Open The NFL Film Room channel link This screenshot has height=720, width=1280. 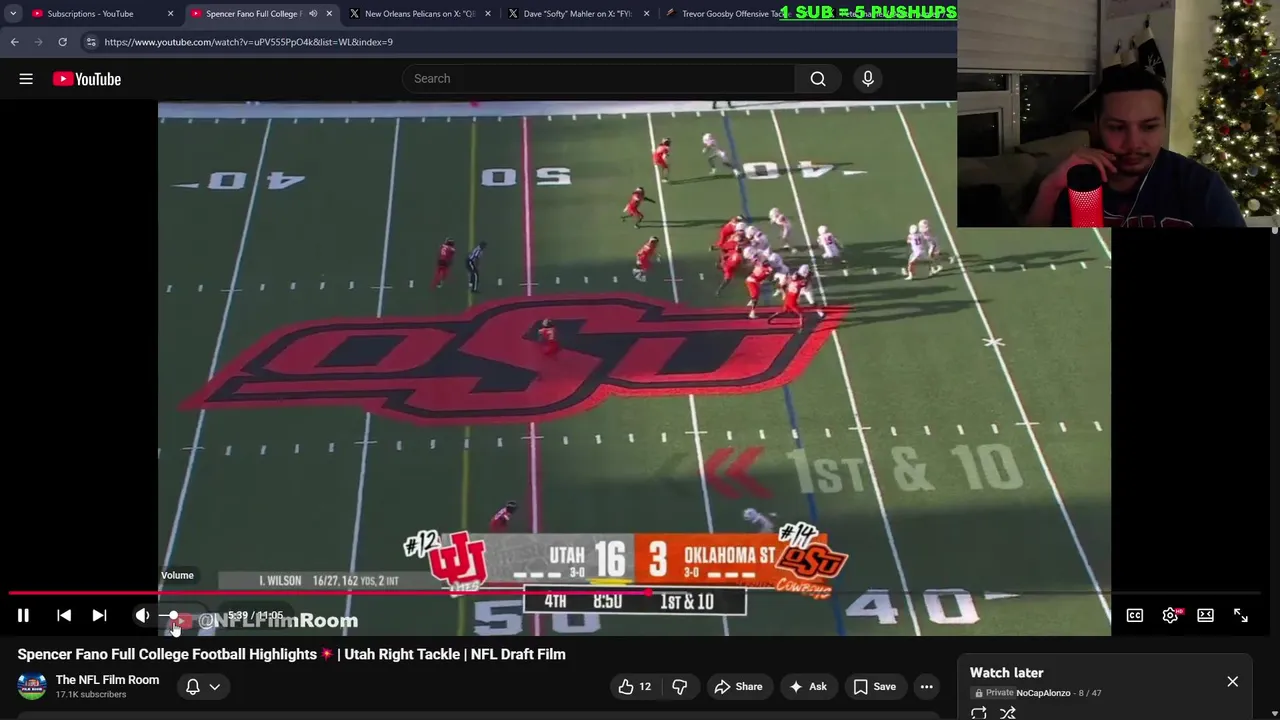pyautogui.click(x=107, y=680)
